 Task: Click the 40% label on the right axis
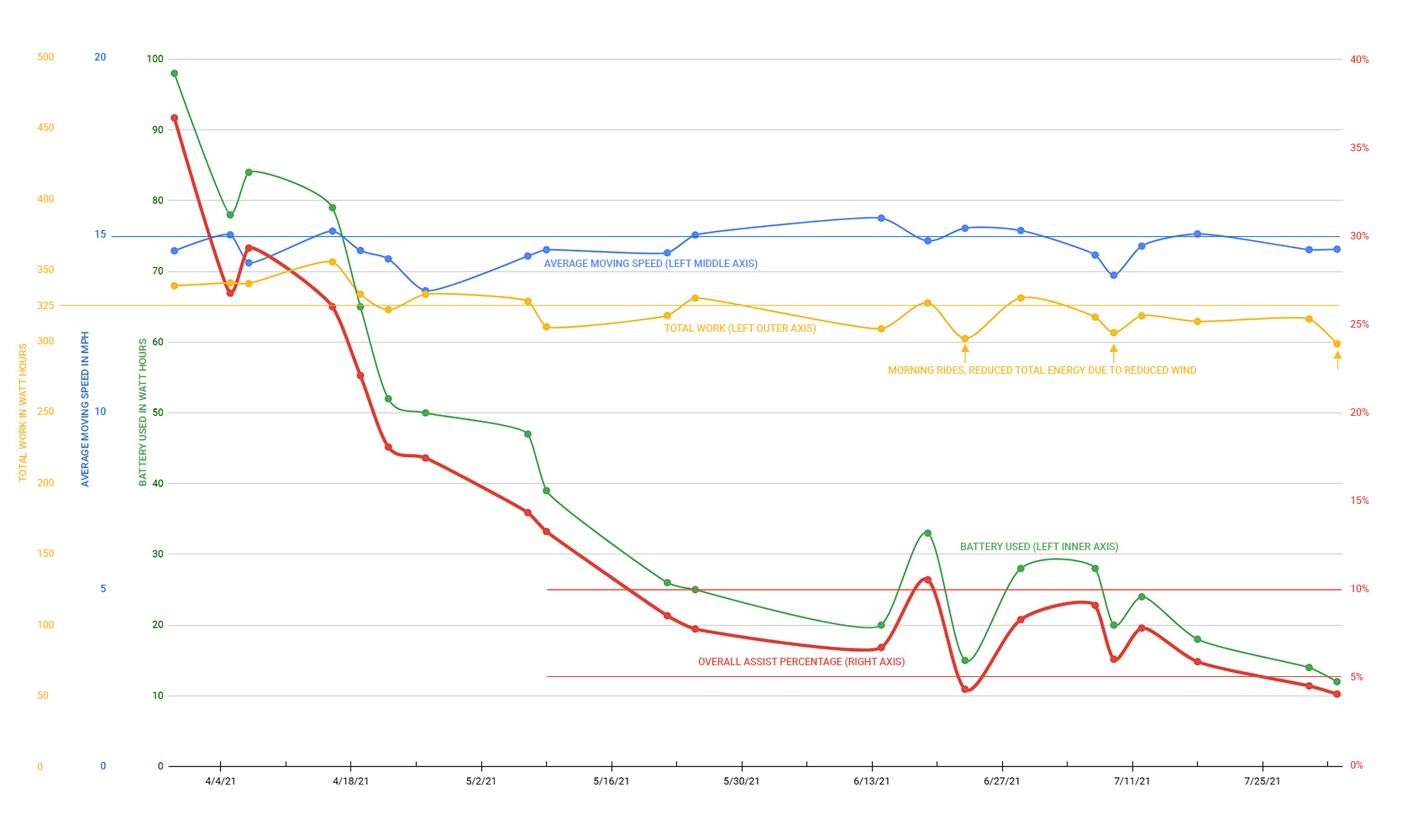pos(1359,60)
